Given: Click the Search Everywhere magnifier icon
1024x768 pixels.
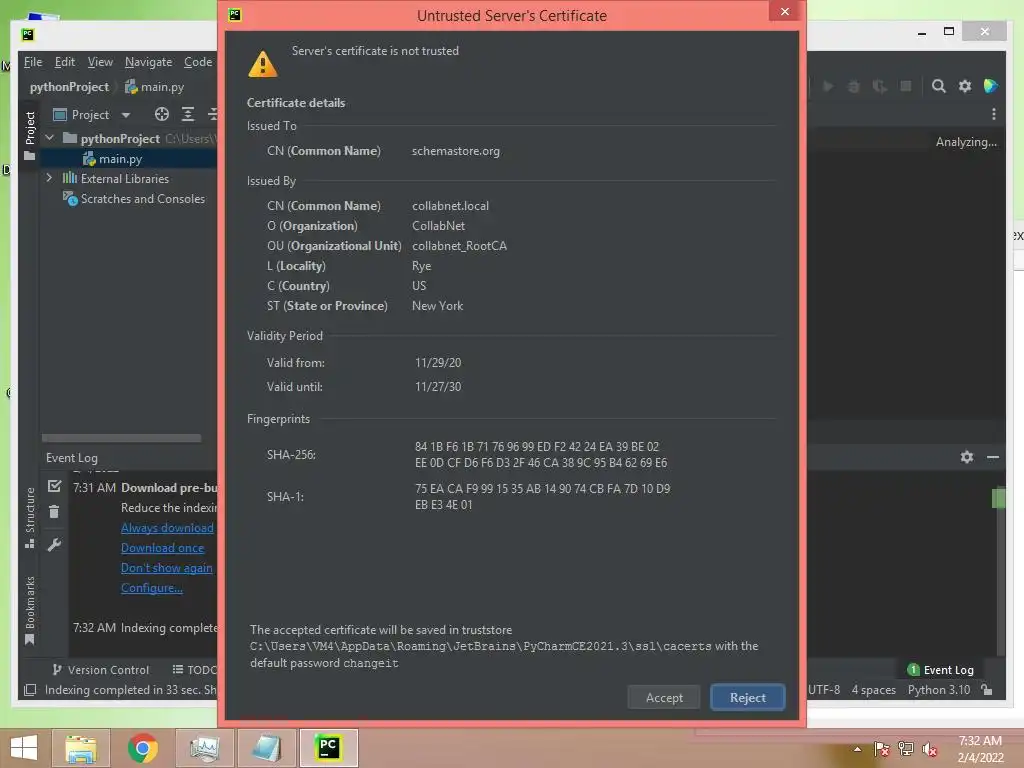Looking at the screenshot, I should click(x=938, y=86).
